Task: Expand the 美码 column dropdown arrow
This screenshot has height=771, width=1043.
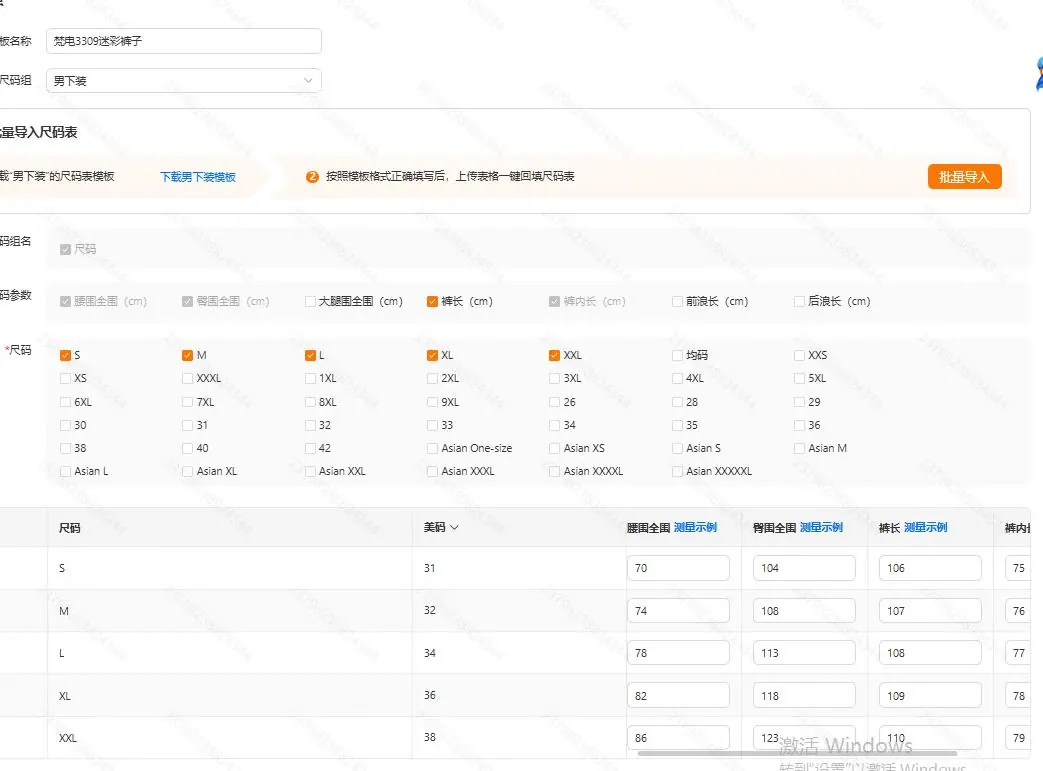Action: (x=454, y=528)
